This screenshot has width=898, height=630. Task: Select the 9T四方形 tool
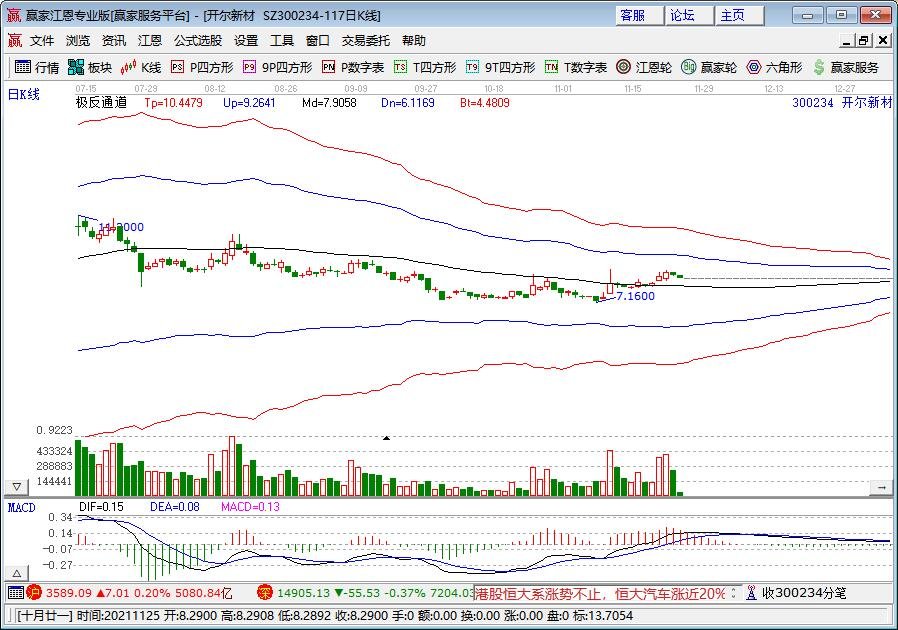coord(501,68)
